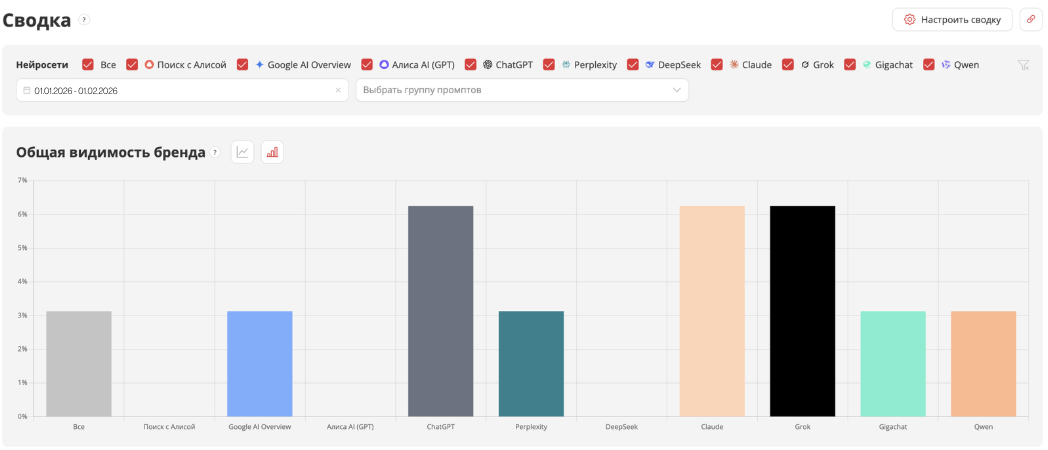The width and height of the screenshot is (1048, 450).
Task: Click the copy link icon button
Action: [1030, 20]
